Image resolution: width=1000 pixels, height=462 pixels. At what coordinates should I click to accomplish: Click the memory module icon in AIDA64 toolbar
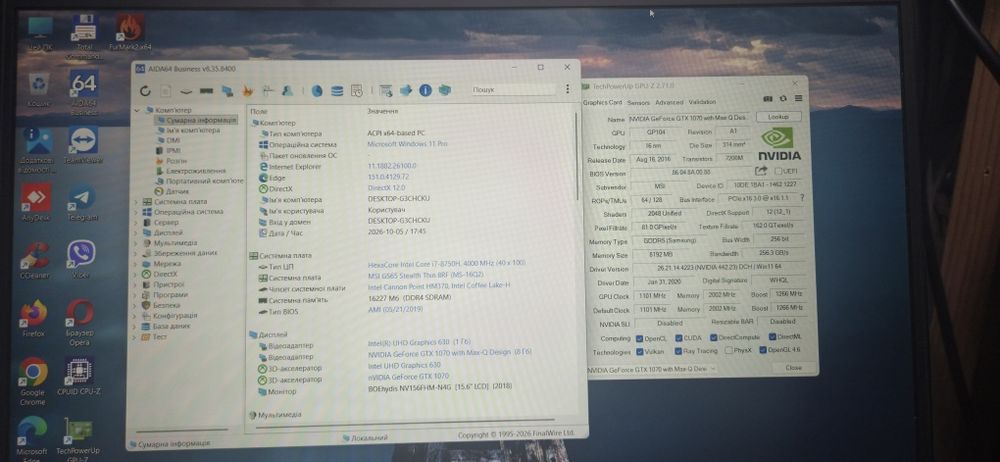point(206,91)
